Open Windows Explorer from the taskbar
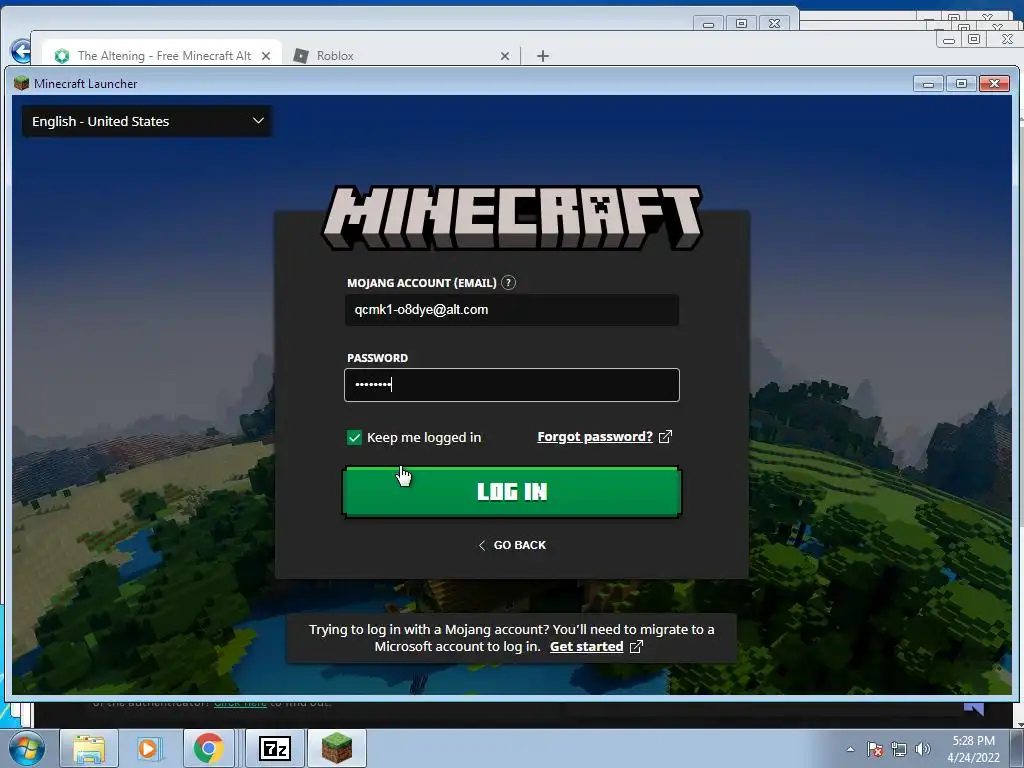 89,748
